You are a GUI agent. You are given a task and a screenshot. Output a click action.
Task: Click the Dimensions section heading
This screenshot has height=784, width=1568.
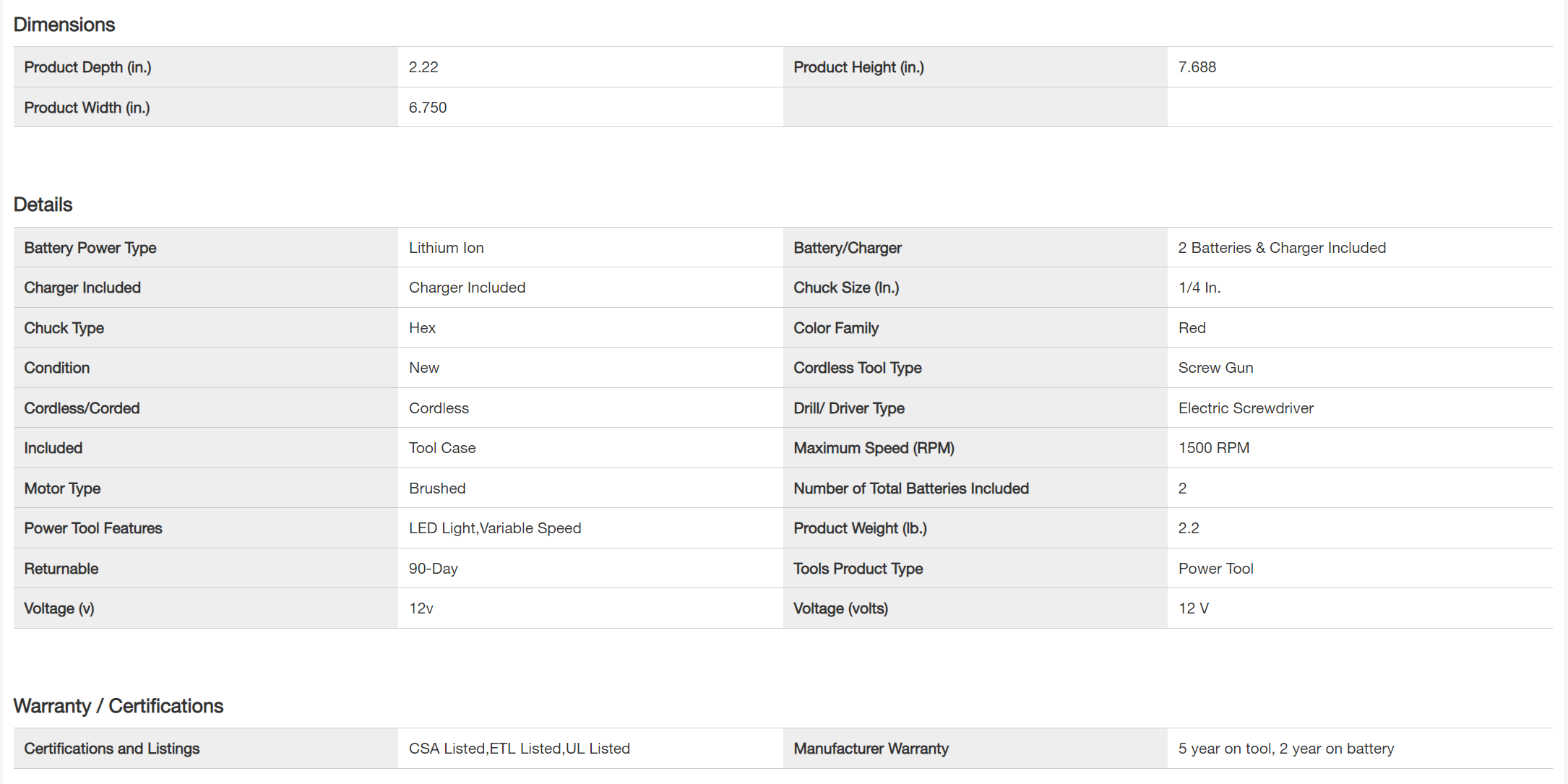64,25
